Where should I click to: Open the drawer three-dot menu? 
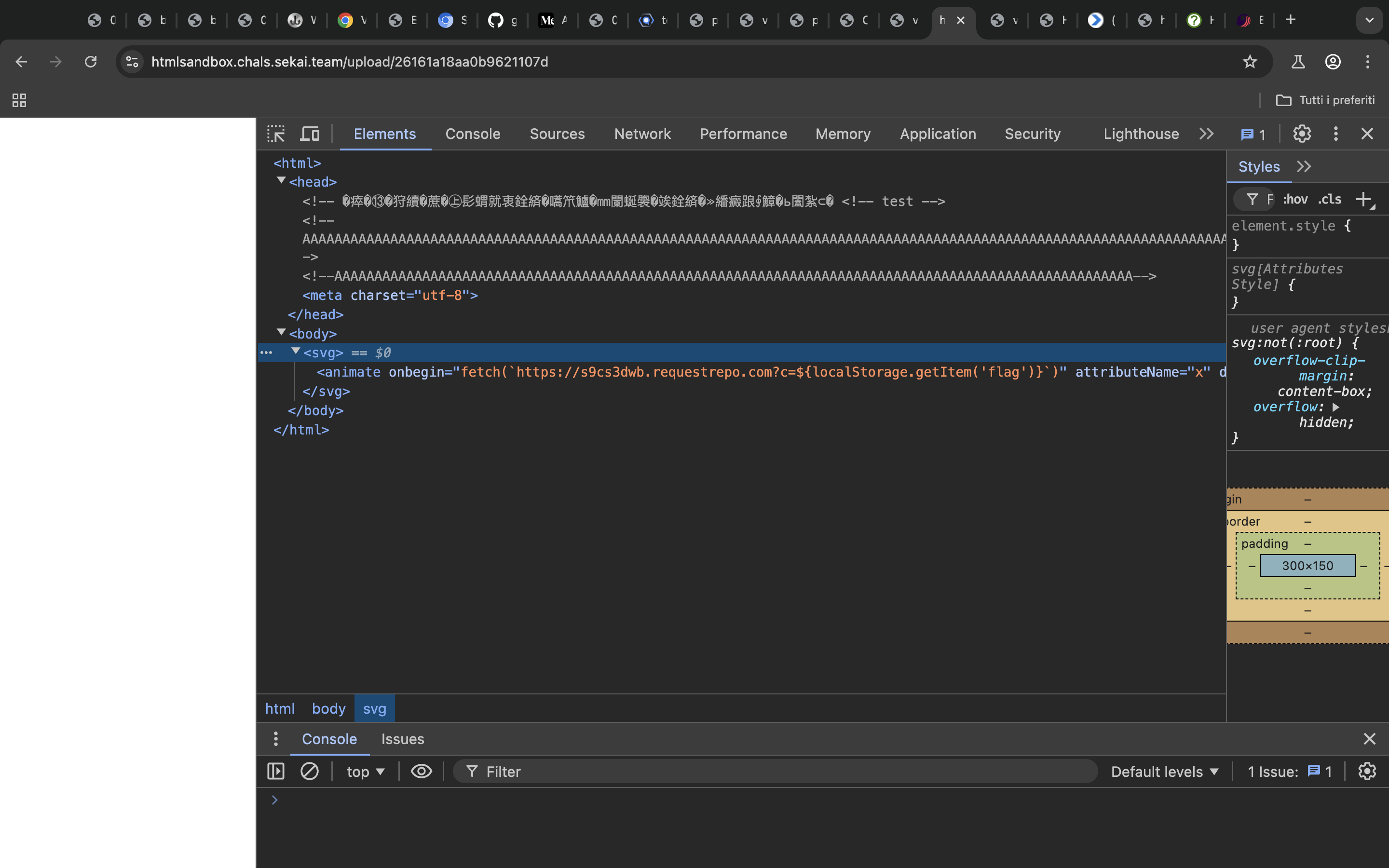coord(276,739)
